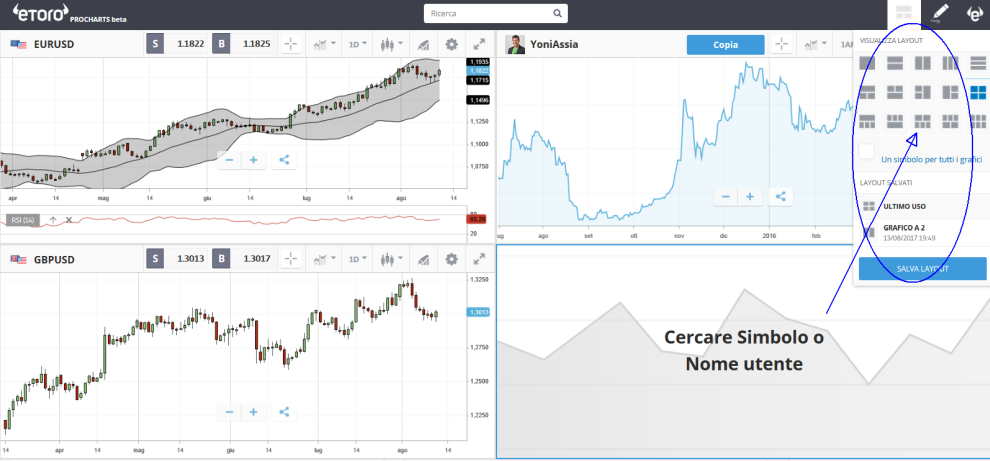Image resolution: width=990 pixels, height=461 pixels.
Task: Open the 1D timeframe dropdown on GBPUSD
Action: (x=357, y=259)
